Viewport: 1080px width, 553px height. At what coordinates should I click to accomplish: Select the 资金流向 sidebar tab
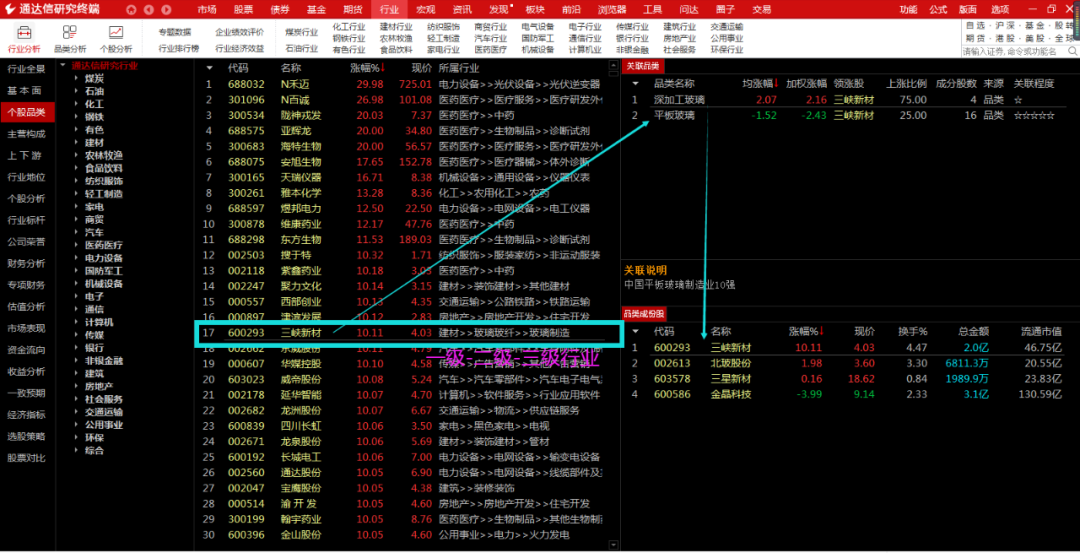click(x=27, y=350)
